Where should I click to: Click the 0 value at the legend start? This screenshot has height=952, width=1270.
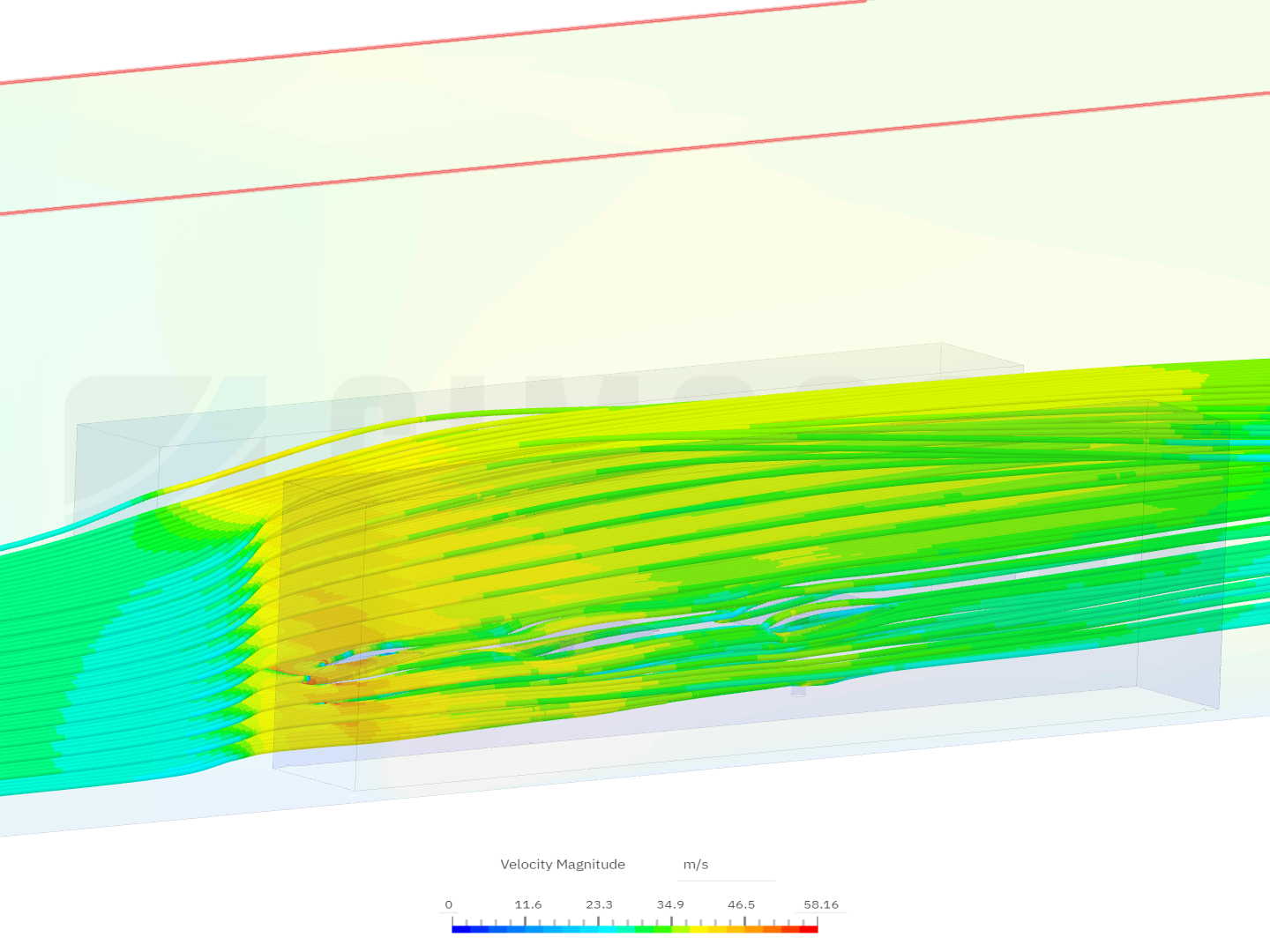[450, 904]
